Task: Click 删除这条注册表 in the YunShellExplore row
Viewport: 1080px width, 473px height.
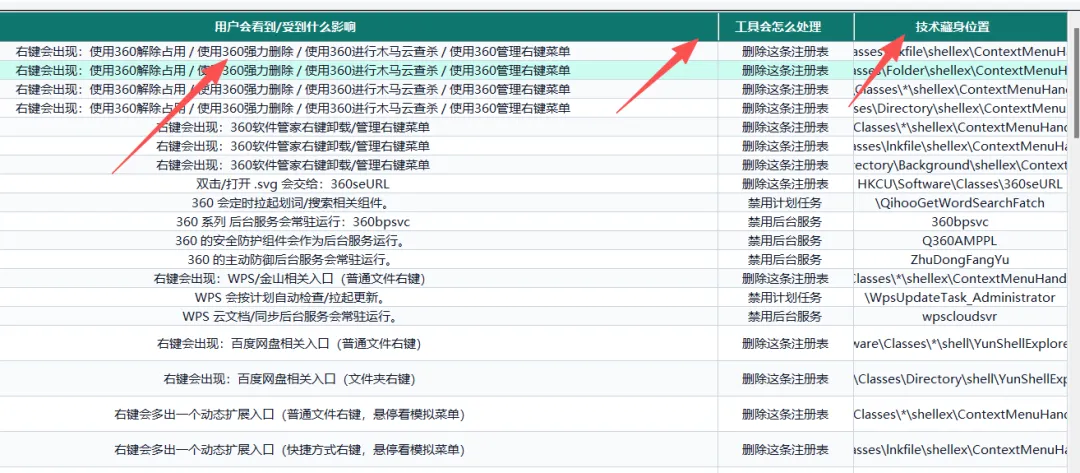Action: (785, 343)
